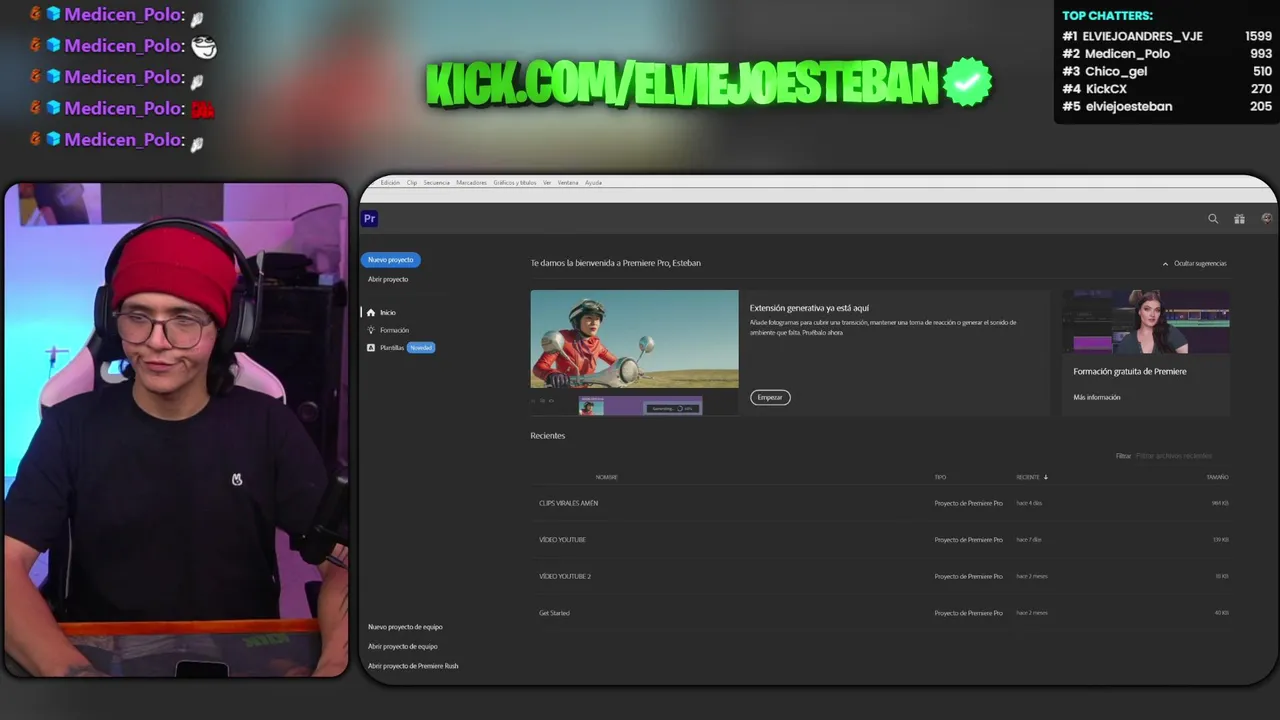Open the Gráficos y títulos menu
The image size is (1280, 720).
click(x=515, y=183)
